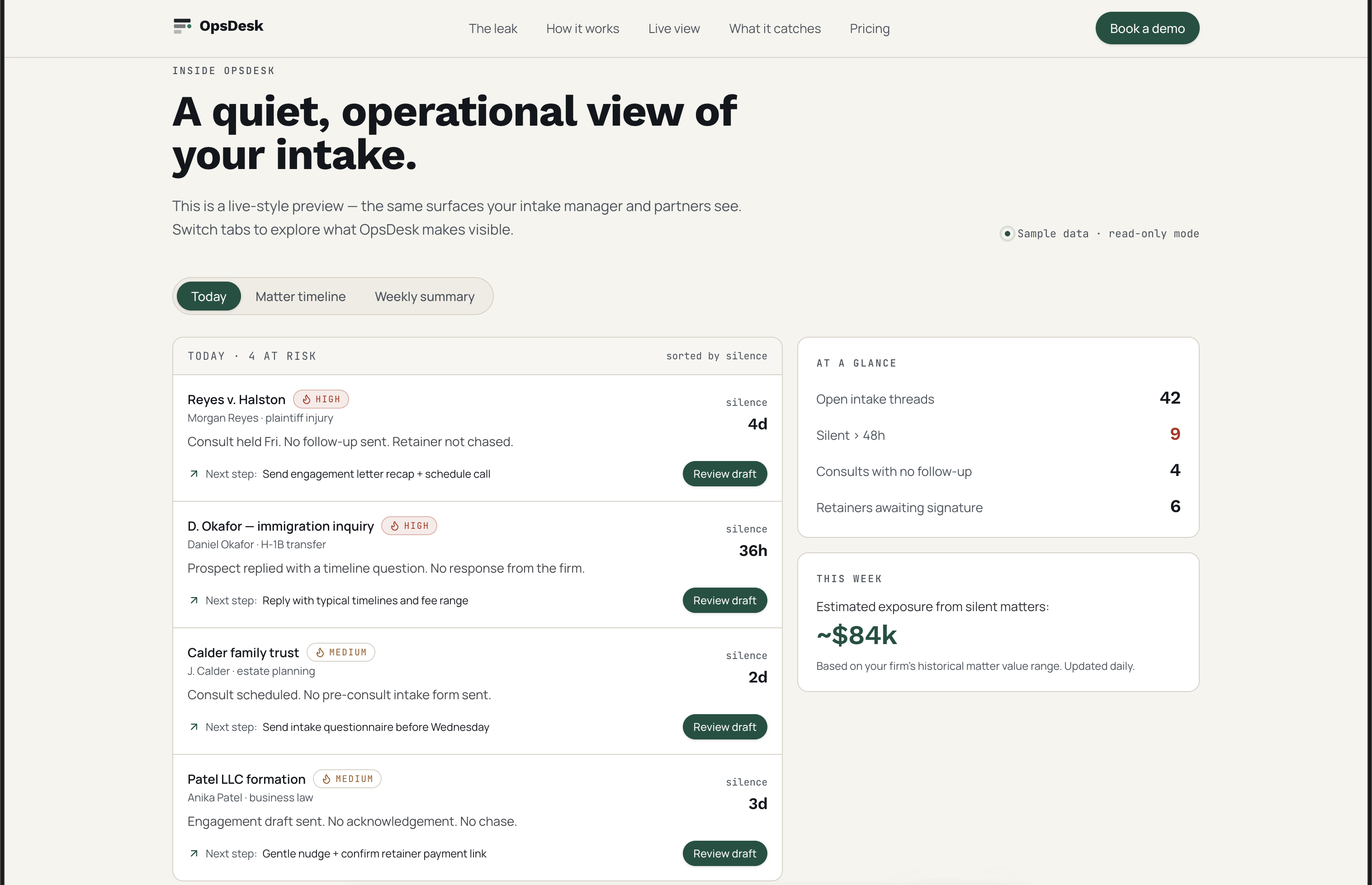Click Anika Patel · business law subtitle

point(250,797)
